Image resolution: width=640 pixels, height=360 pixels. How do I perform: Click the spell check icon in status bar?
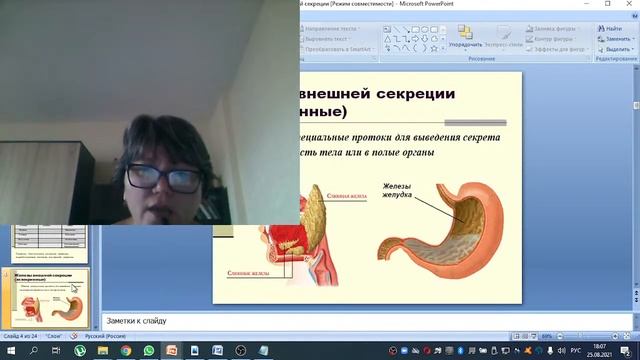tap(74, 336)
